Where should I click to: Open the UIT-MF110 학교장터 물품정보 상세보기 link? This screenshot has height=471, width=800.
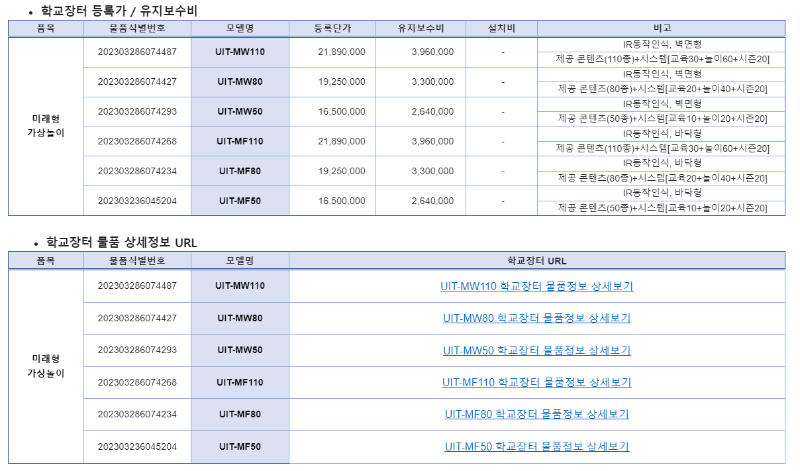point(537,382)
